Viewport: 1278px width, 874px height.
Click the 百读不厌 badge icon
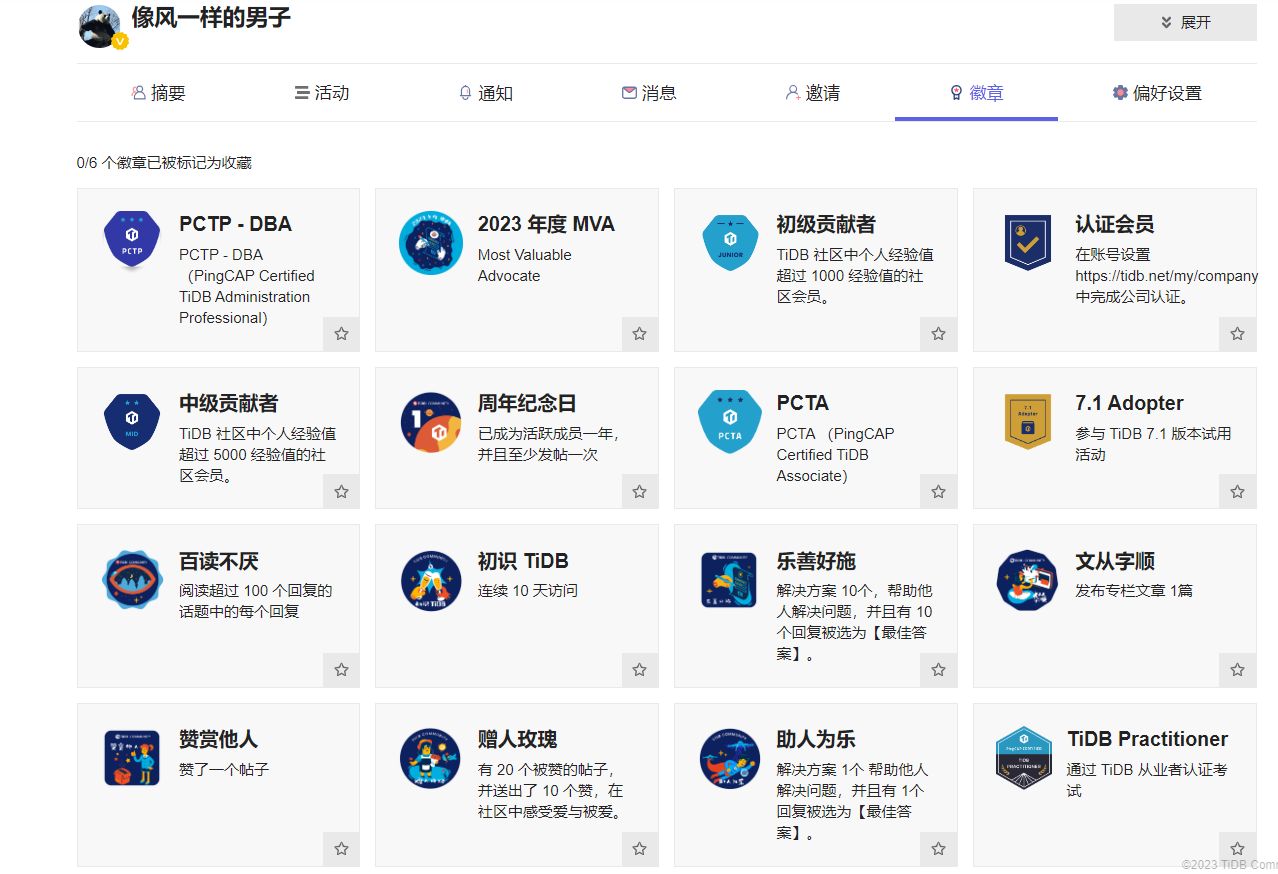[x=132, y=579]
